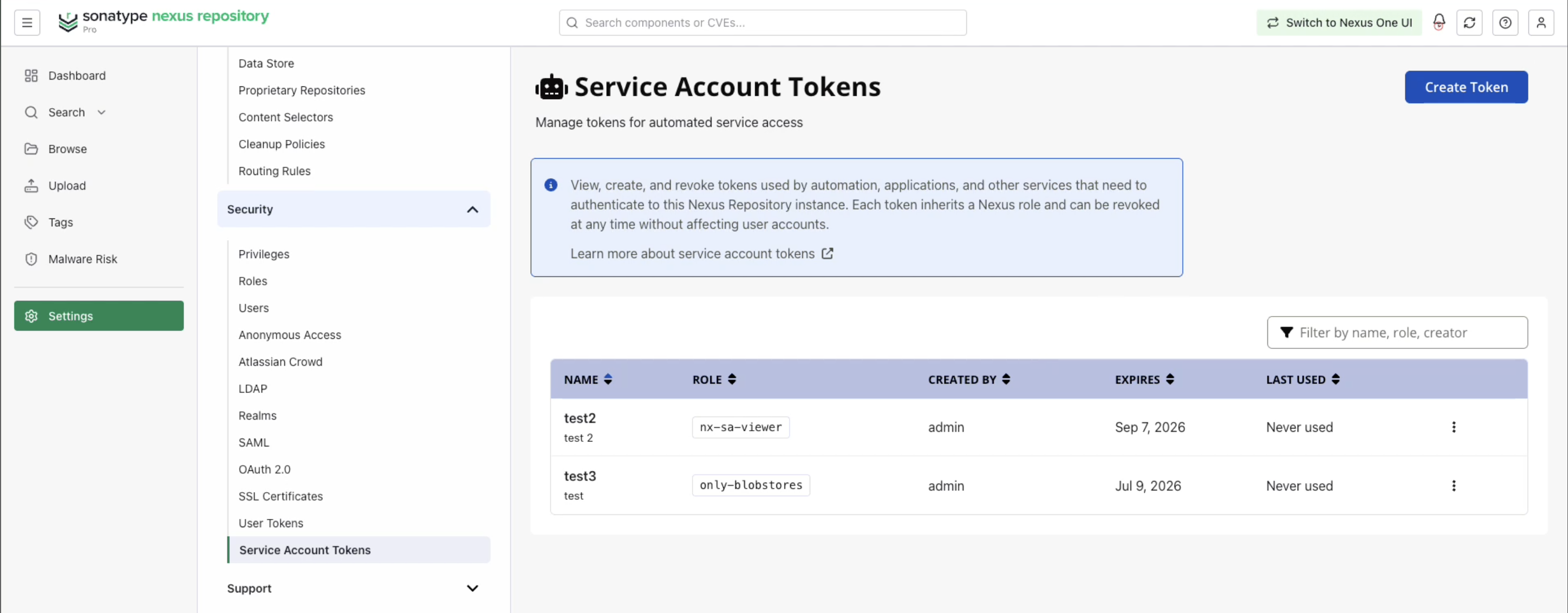This screenshot has width=1568, height=613.
Task: Open actions menu for test2 token
Action: [1454, 427]
